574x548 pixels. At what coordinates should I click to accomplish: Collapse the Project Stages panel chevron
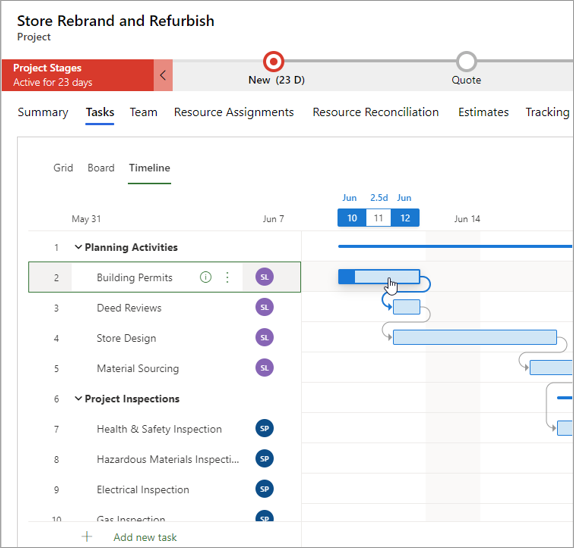point(163,75)
